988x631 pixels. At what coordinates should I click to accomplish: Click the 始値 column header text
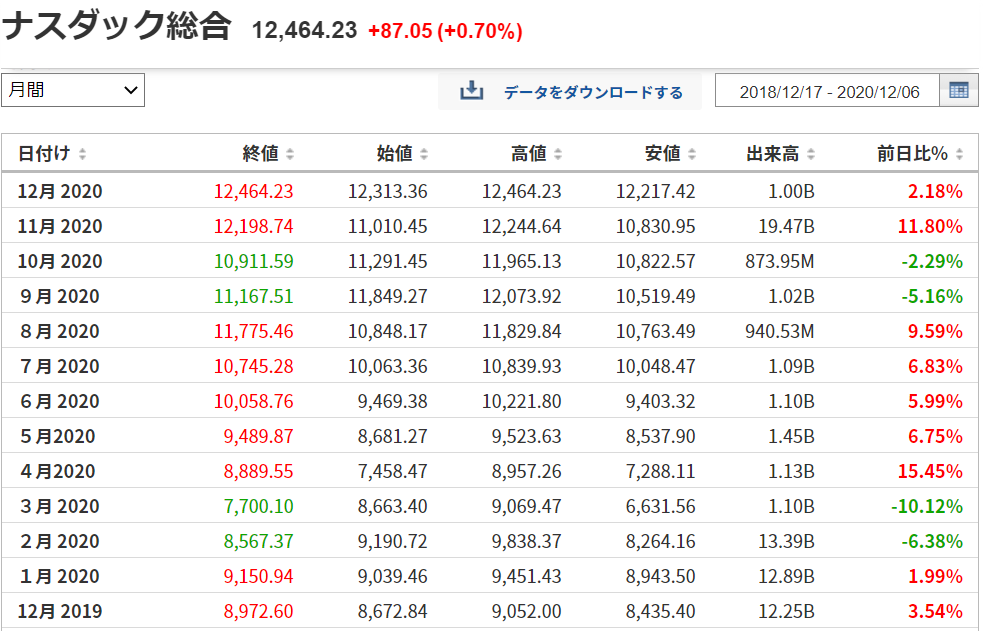[x=394, y=154]
